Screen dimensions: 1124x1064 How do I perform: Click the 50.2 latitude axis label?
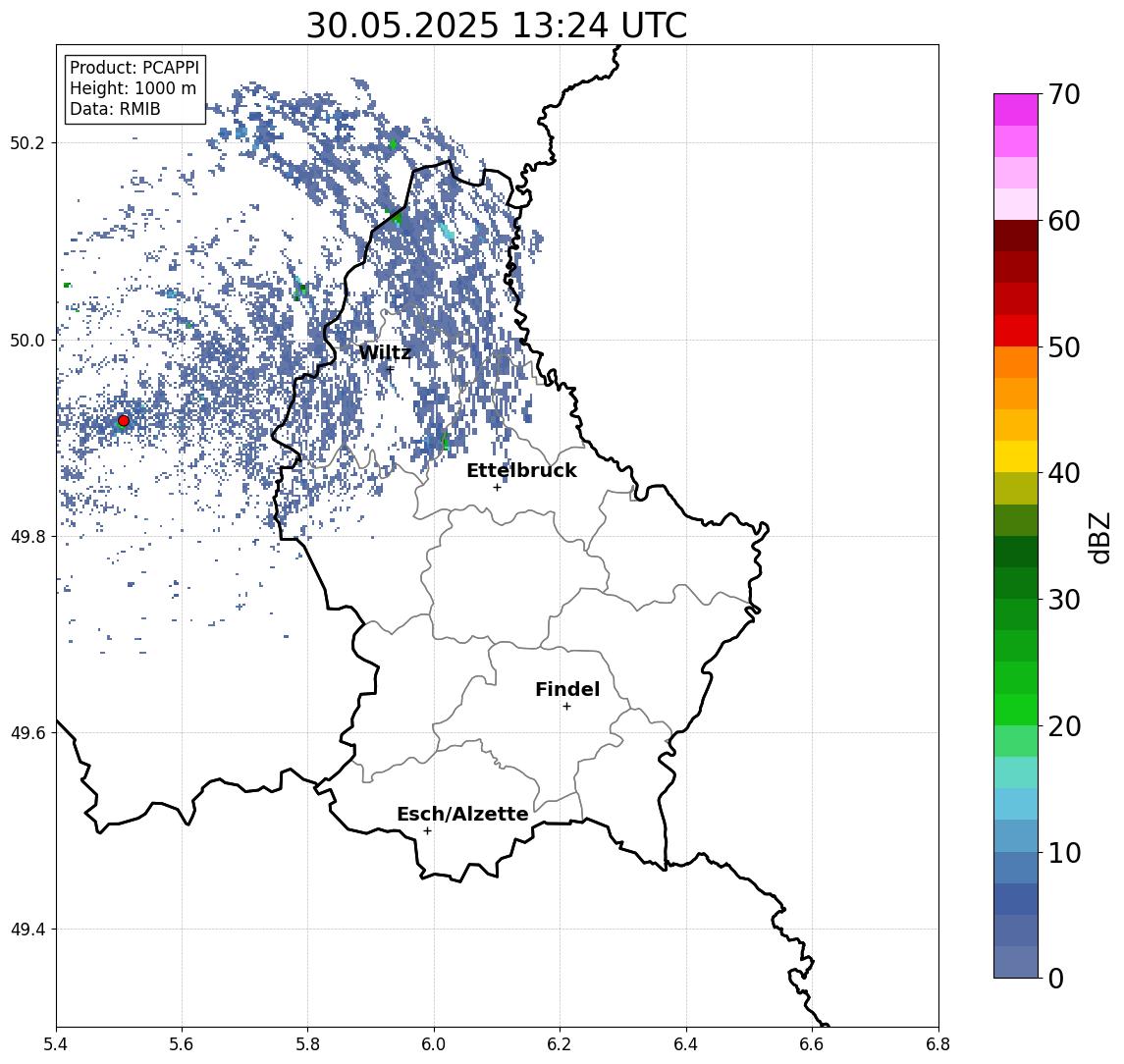[27, 142]
